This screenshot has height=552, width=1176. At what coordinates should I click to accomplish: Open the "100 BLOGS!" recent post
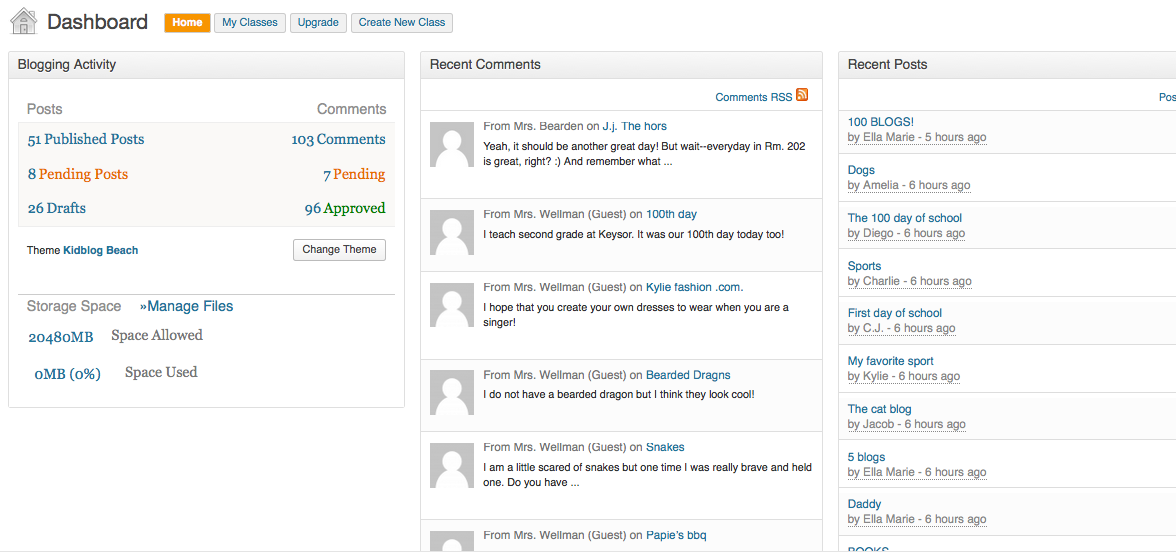[x=881, y=122]
